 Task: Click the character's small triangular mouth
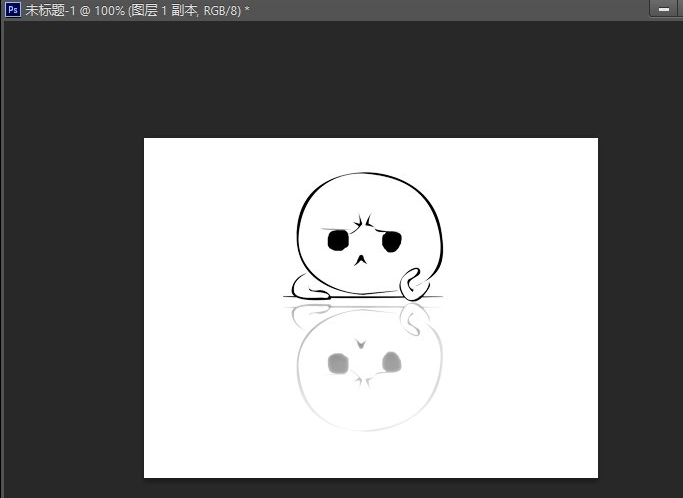(x=360, y=260)
